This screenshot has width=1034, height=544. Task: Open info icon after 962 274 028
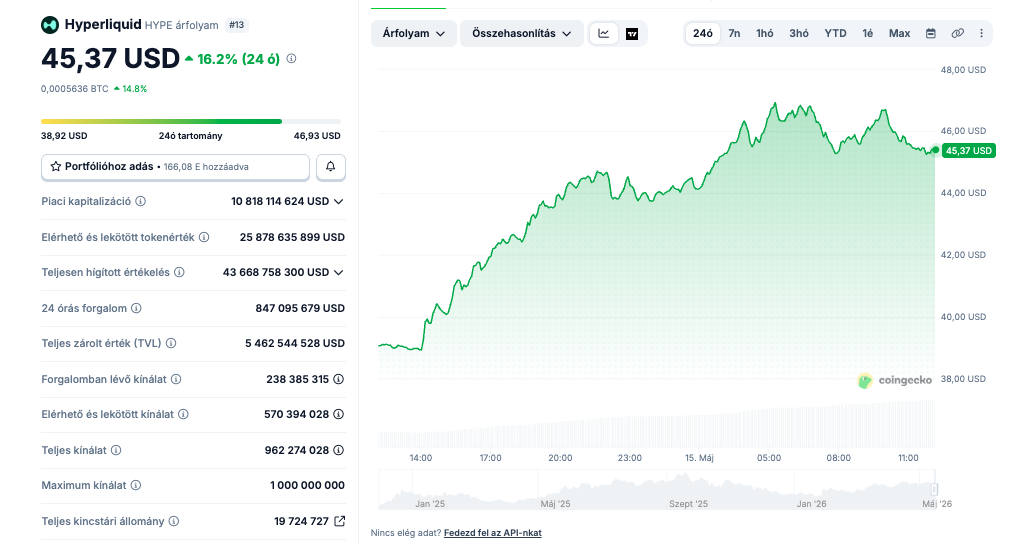338,450
